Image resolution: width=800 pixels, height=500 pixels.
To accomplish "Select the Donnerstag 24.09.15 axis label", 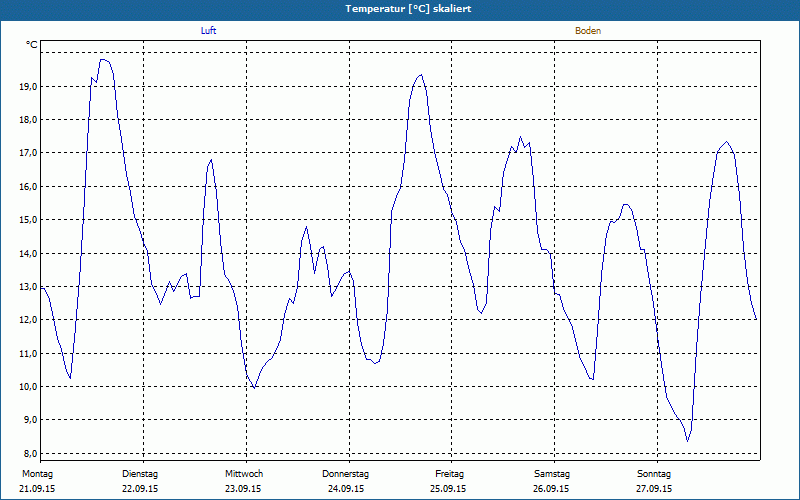I will [x=345, y=481].
